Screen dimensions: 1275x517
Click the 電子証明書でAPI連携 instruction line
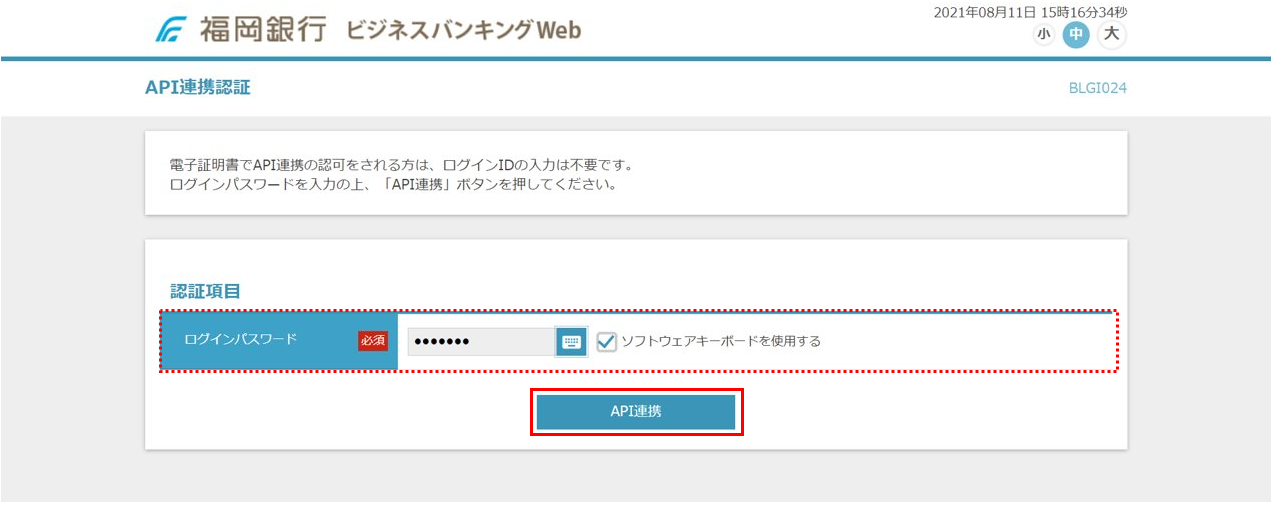click(403, 165)
